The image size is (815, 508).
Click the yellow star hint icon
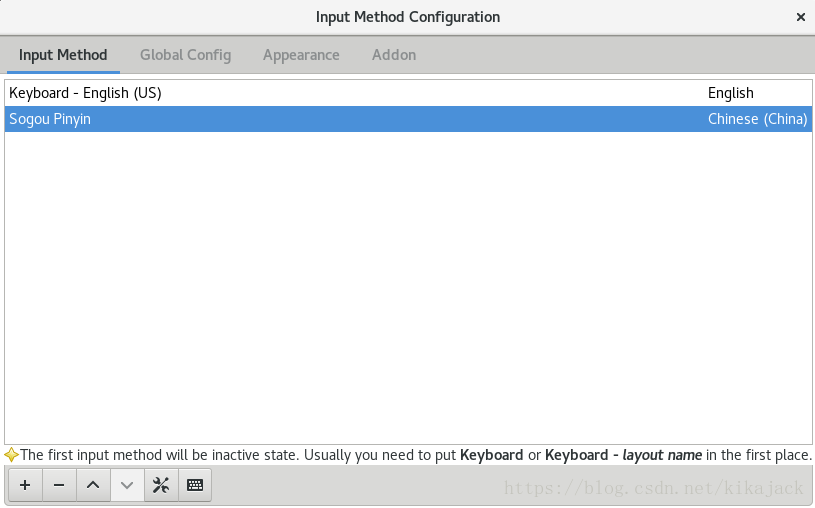click(11, 455)
